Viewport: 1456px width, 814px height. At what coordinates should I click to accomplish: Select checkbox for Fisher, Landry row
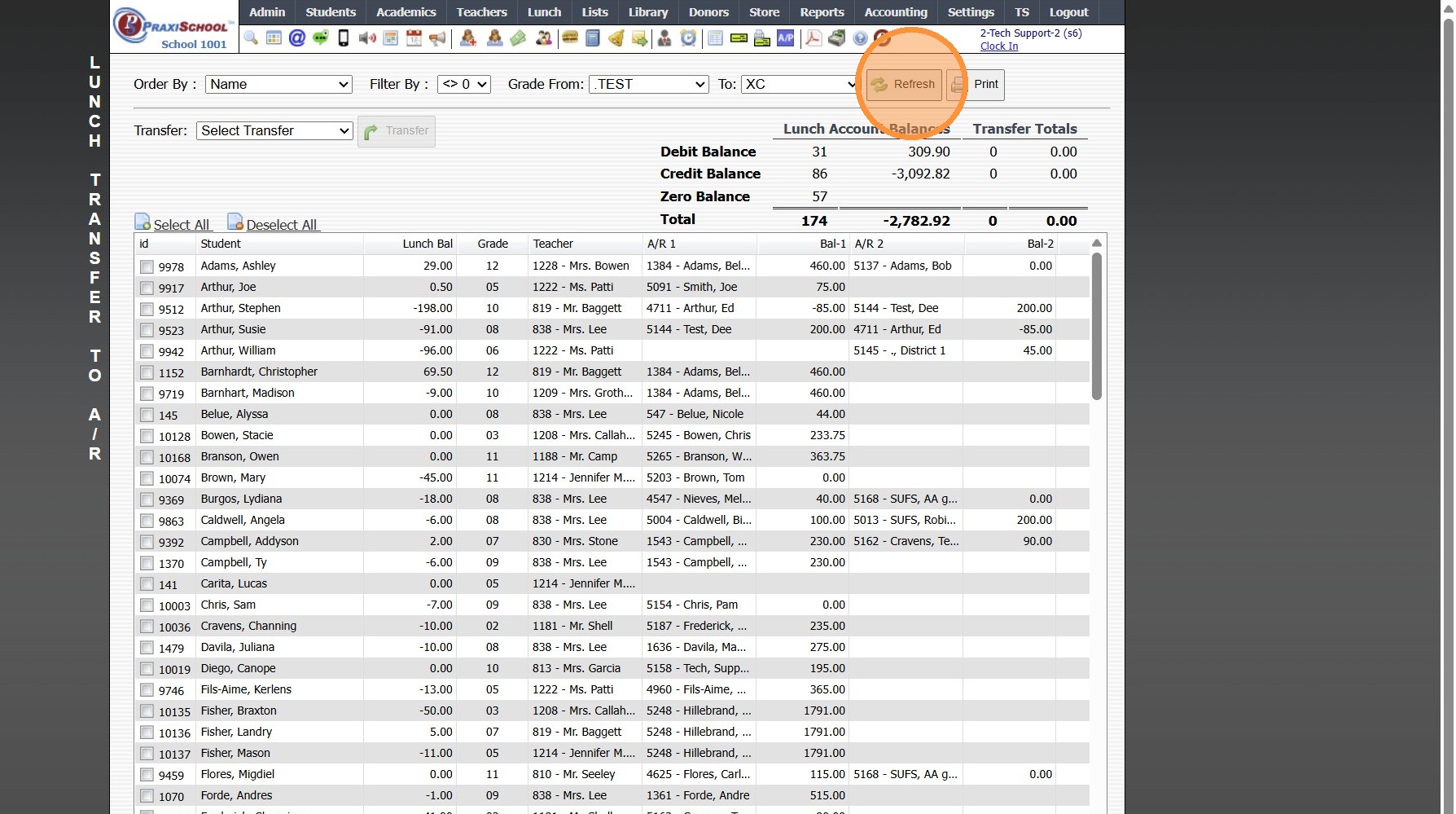click(x=147, y=733)
